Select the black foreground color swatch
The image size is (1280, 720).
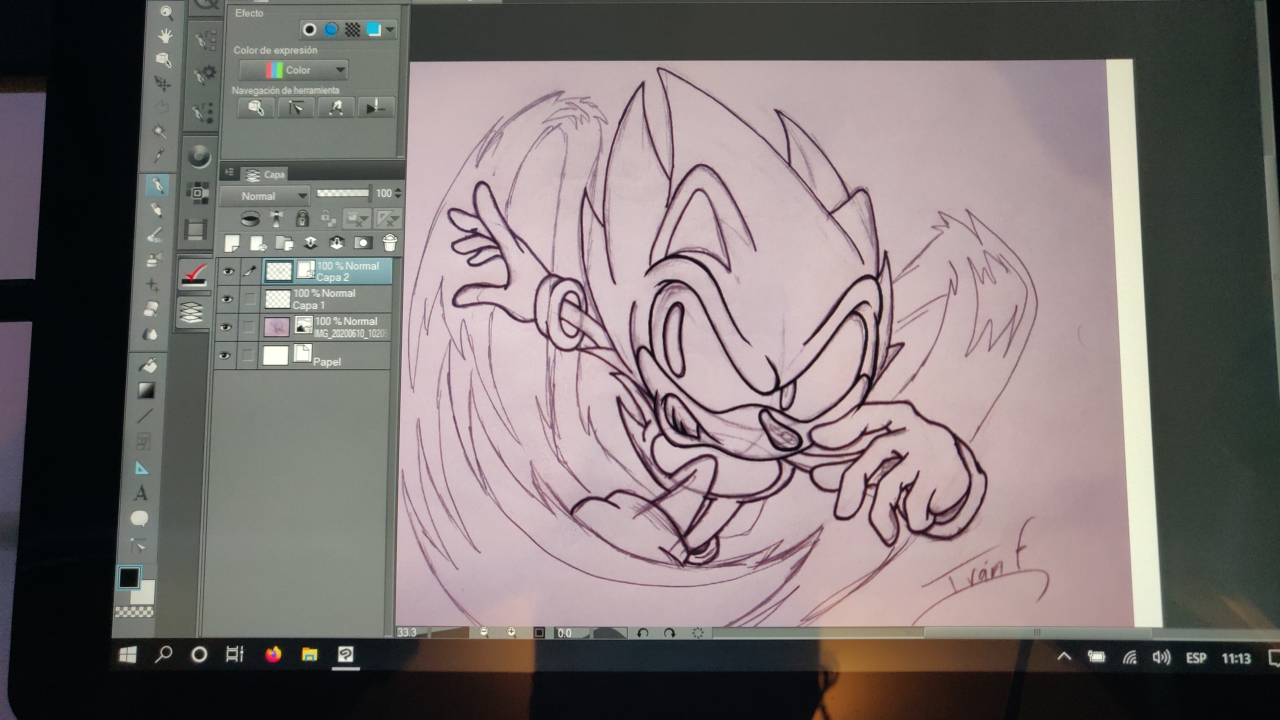[x=129, y=577]
